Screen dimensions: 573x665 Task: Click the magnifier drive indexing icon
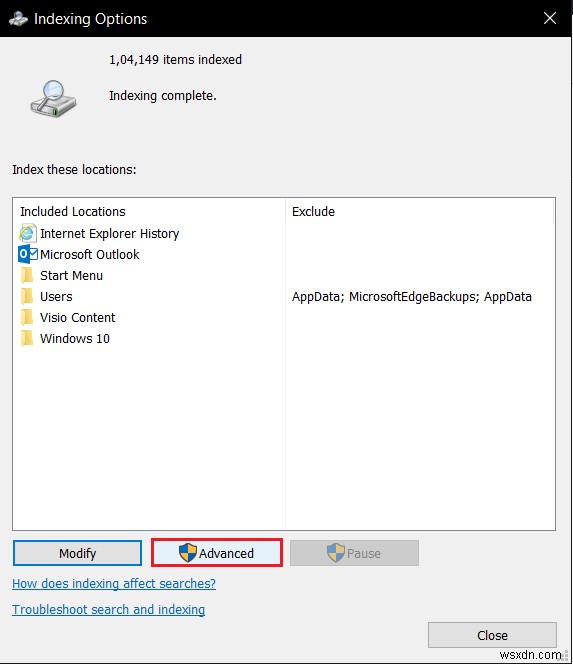tap(53, 99)
